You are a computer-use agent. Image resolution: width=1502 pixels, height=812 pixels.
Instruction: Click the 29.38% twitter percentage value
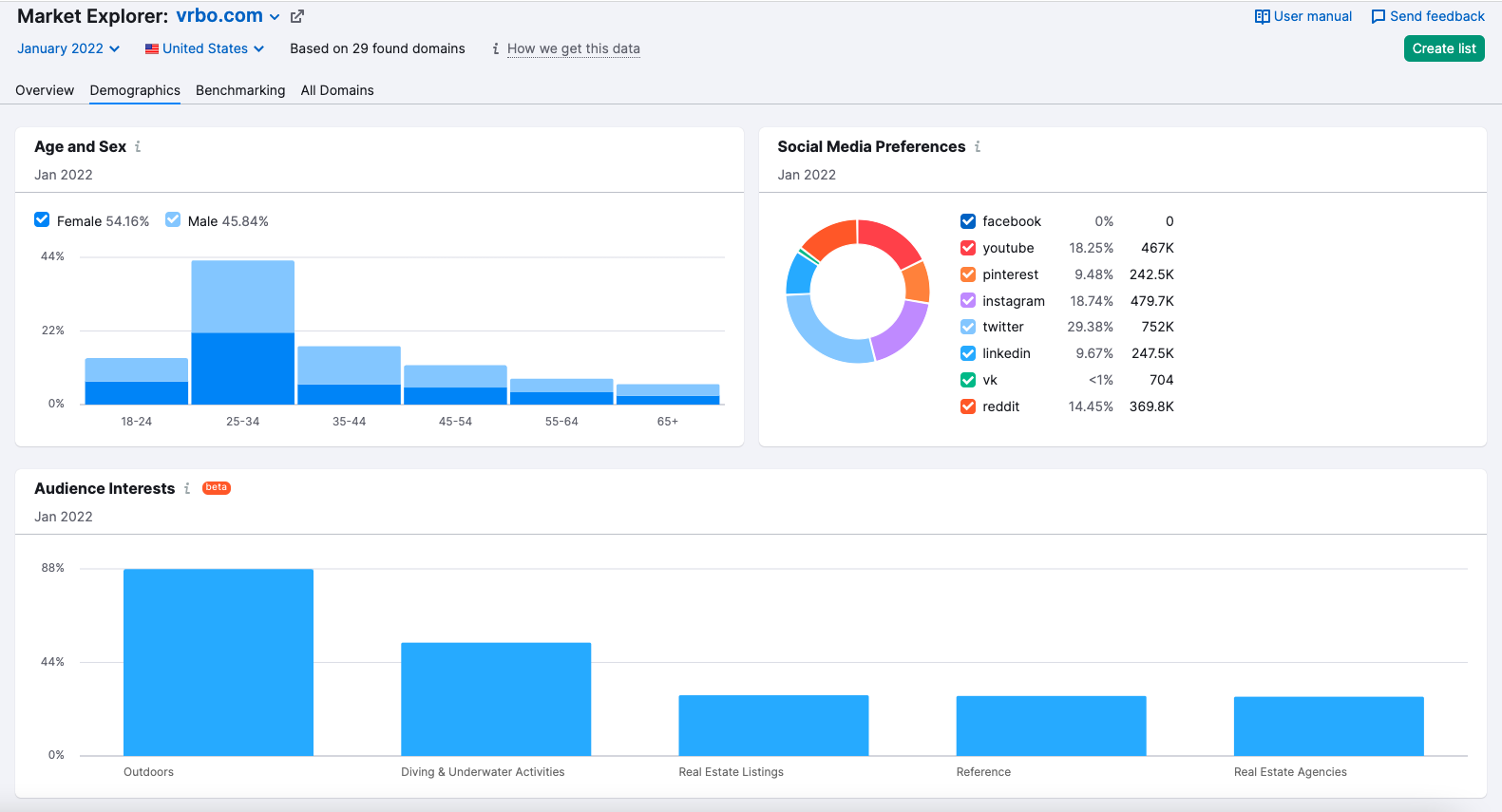click(x=1090, y=327)
